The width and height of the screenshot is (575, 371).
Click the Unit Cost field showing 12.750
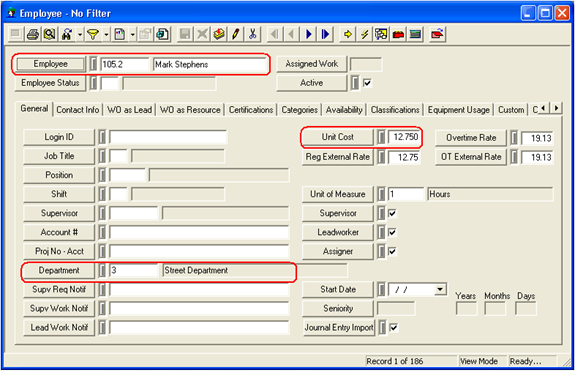coord(404,137)
